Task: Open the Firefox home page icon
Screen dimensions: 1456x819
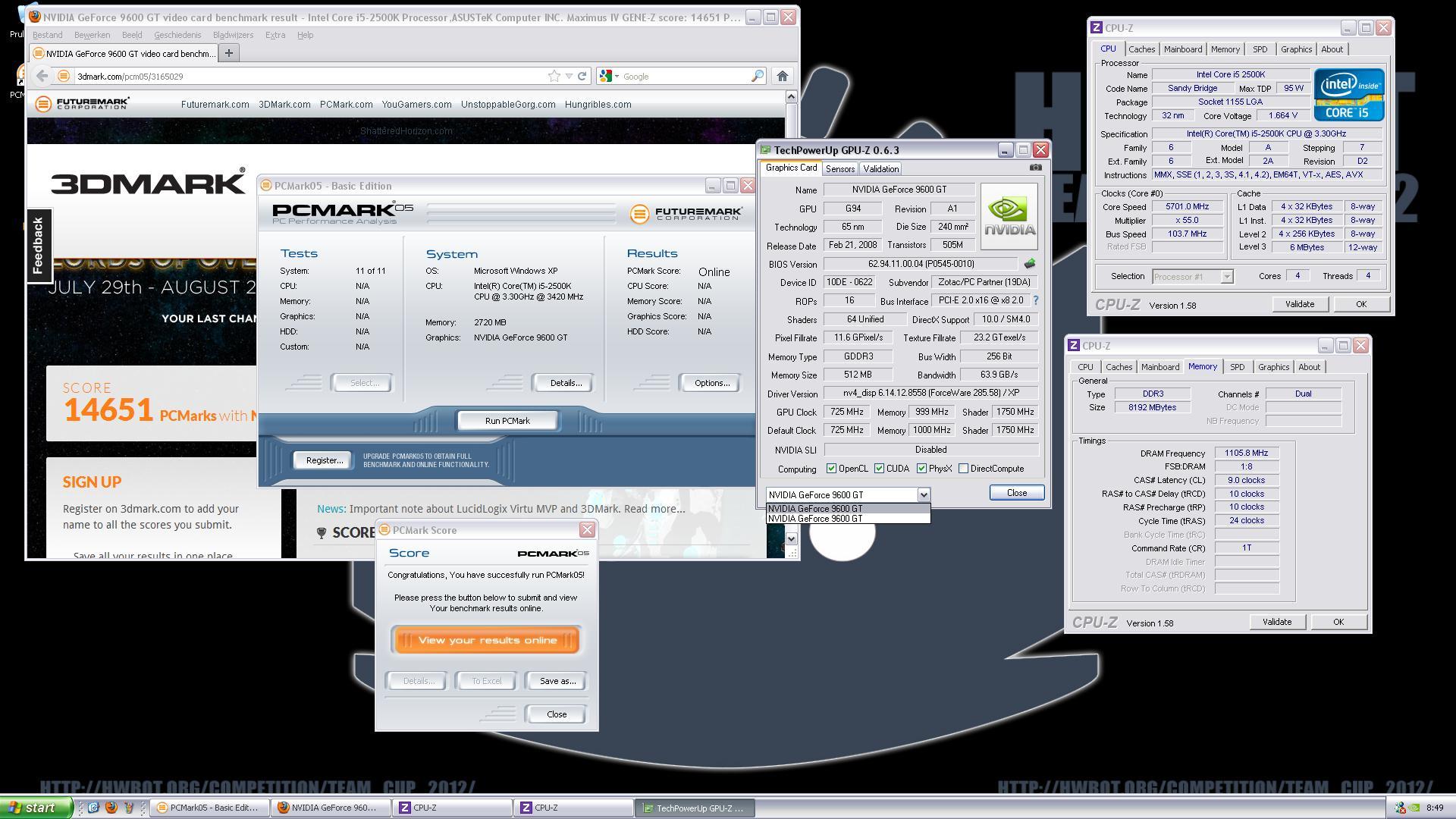Action: coord(783,76)
